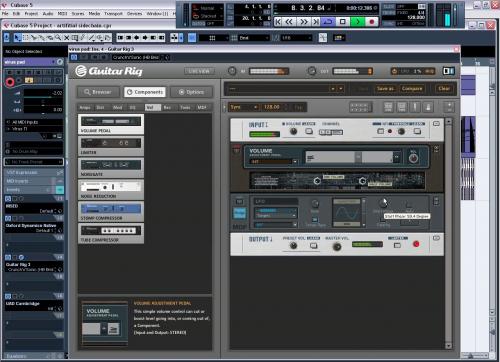500x362 pixels.
Task: Click the red button in the Output module
Action: [x=416, y=244]
